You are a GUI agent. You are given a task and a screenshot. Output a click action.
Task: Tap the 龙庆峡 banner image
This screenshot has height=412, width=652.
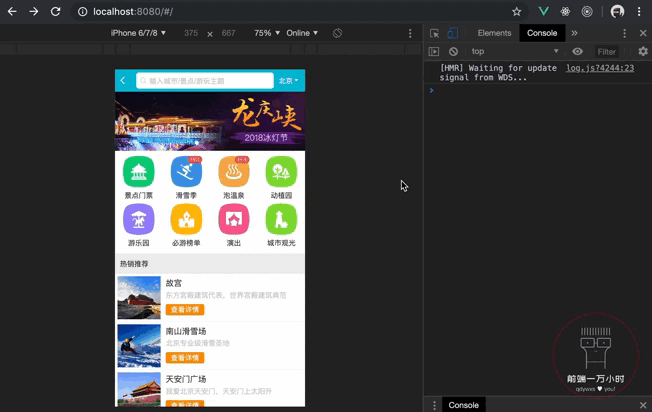(x=210, y=121)
